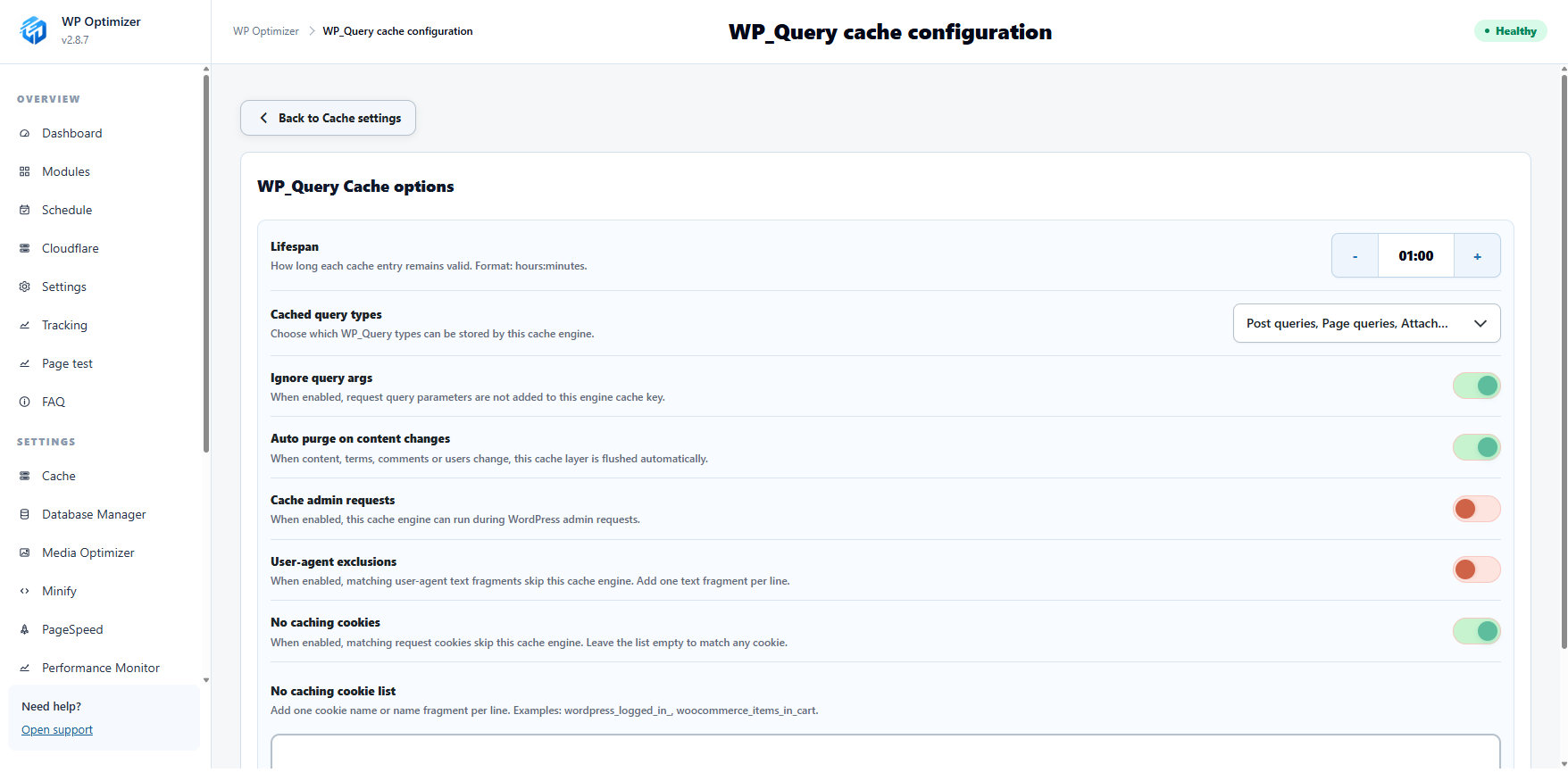
Task: Decrease Lifespan with the minus button
Action: pos(1355,256)
